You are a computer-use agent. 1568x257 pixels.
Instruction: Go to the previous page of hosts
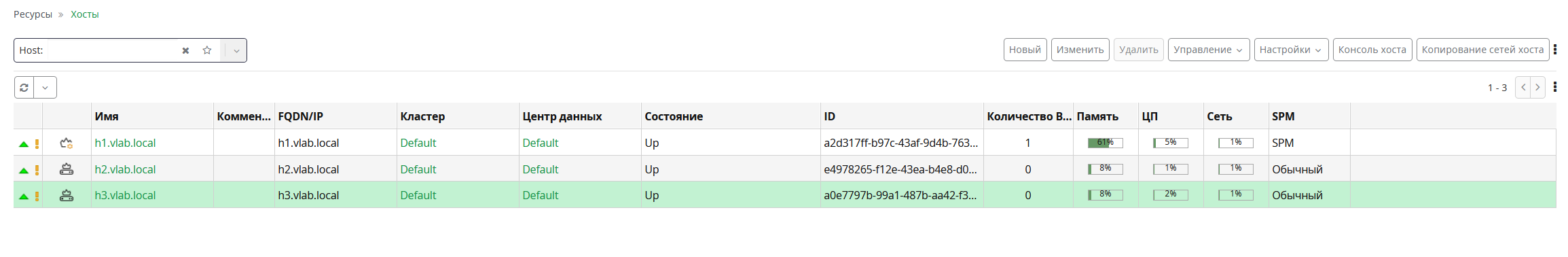(x=1523, y=88)
